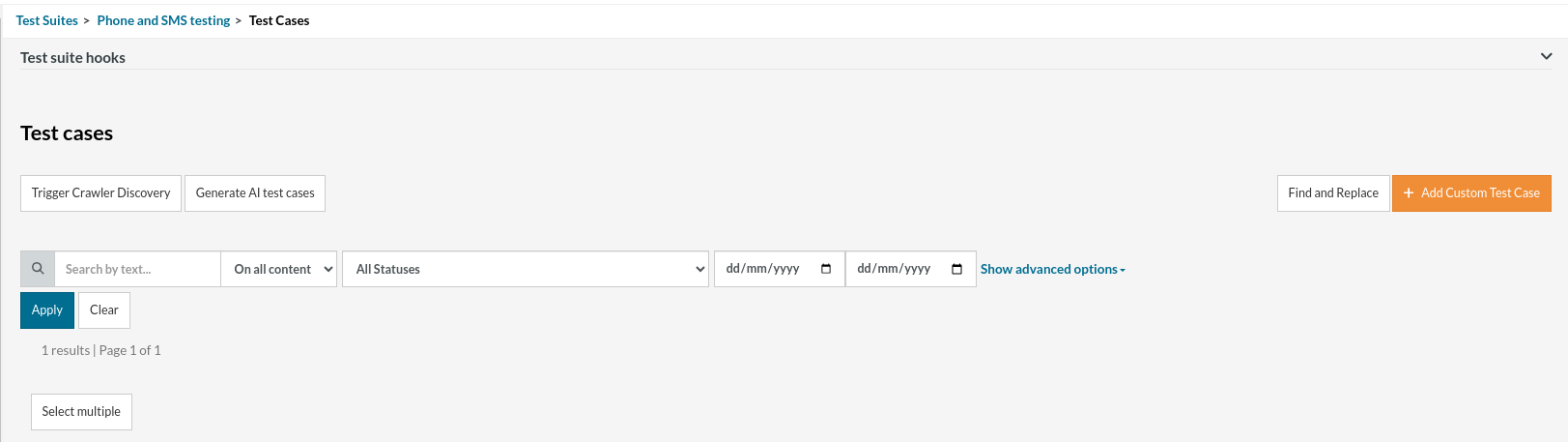Viewport: 1568px width, 442px height.
Task: Click Select multiple button
Action: [x=81, y=412]
